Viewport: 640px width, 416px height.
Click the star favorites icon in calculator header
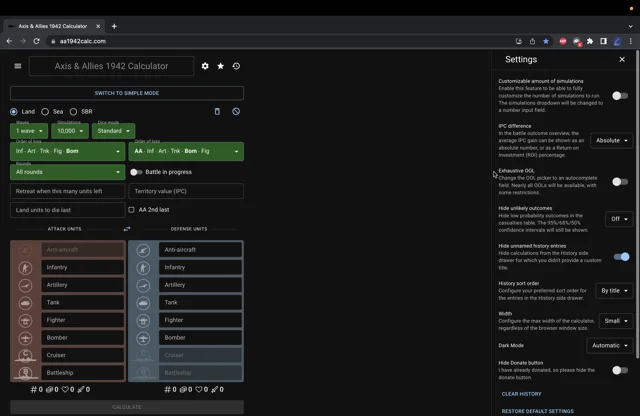(220, 66)
